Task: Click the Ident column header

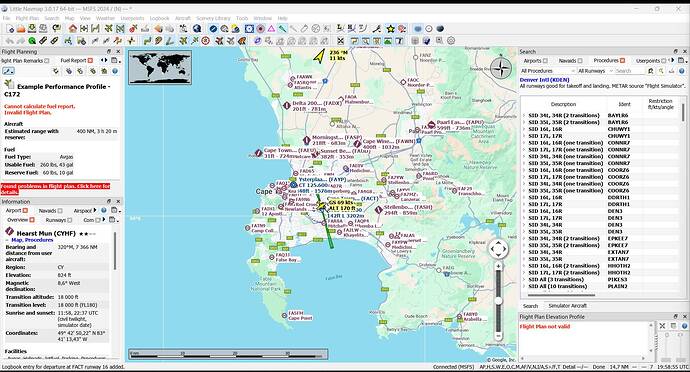Action: point(624,104)
